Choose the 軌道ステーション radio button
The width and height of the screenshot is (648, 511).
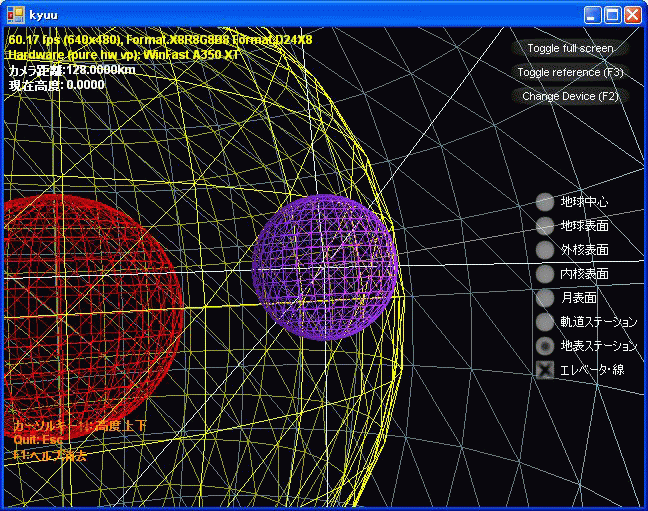tap(545, 322)
